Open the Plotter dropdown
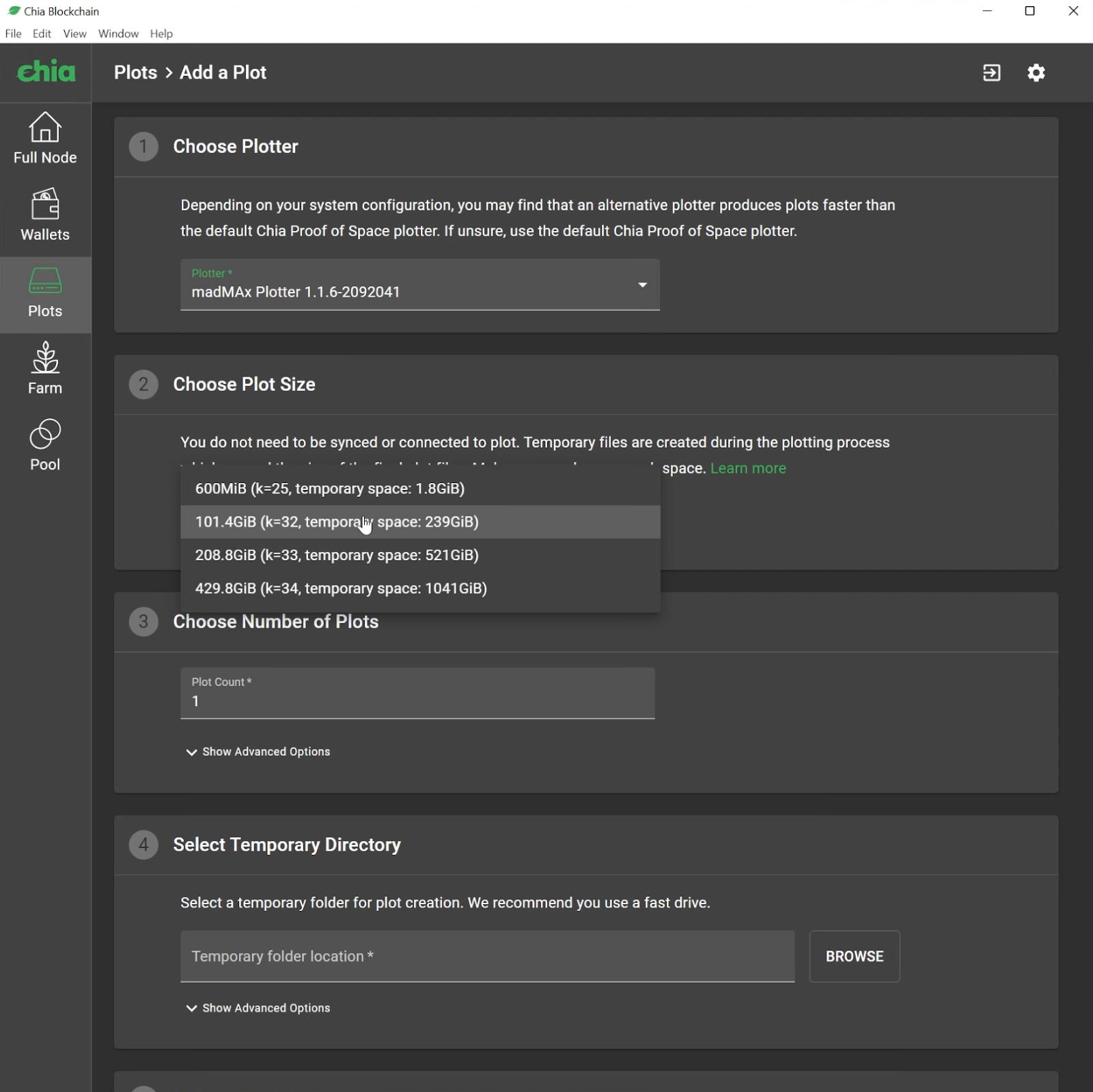 [420, 285]
